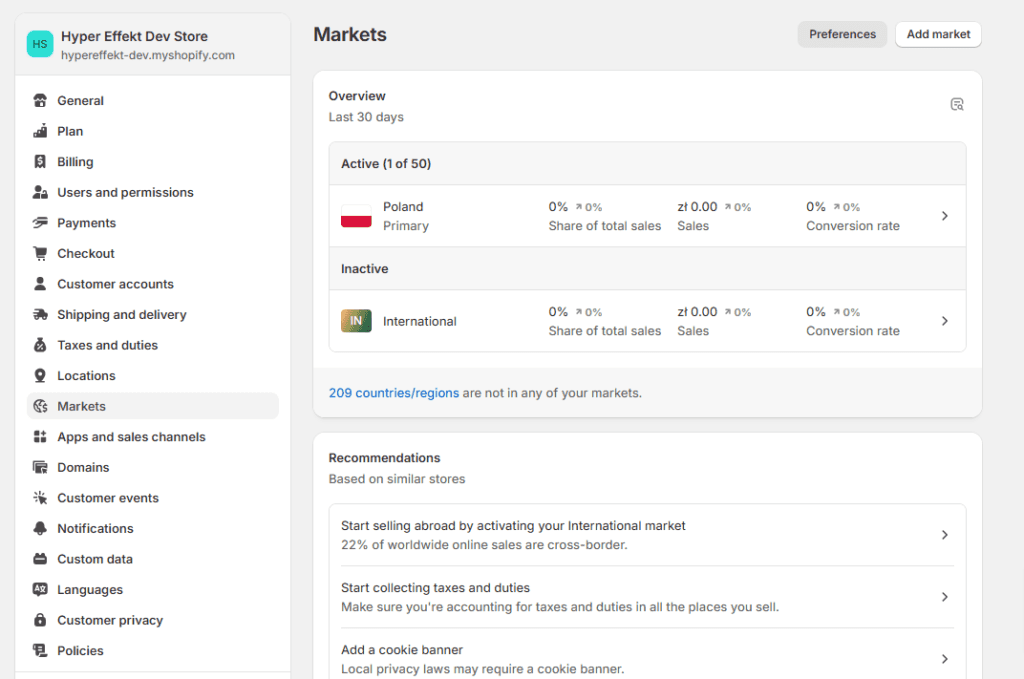Click the Customer accounts person icon
Image resolution: width=1024 pixels, height=679 pixels.
(x=40, y=284)
